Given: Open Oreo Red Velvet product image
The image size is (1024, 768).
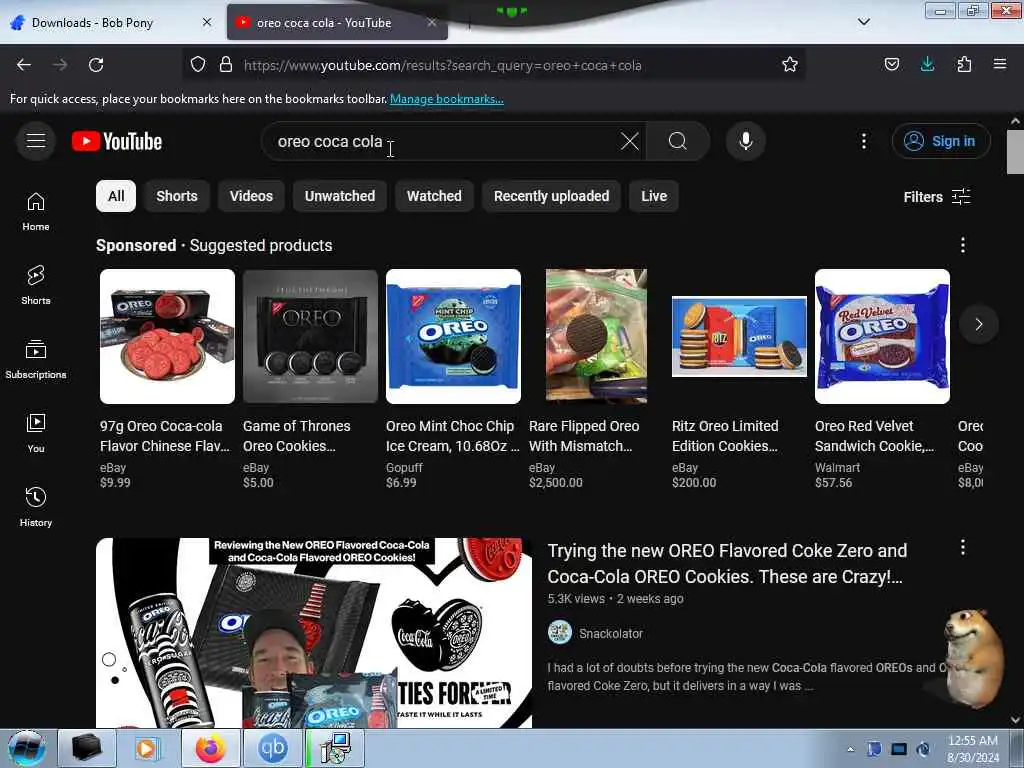Looking at the screenshot, I should pos(882,336).
